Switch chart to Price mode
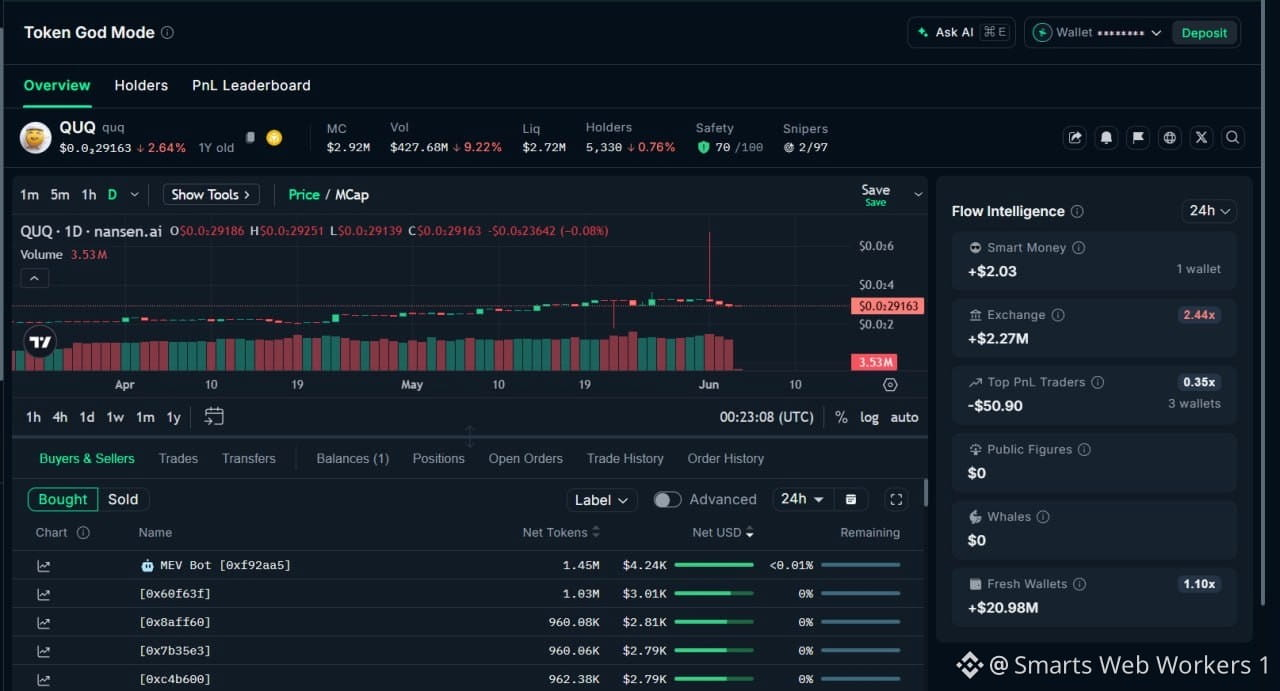Screen dimensions: 1280x691 304,194
